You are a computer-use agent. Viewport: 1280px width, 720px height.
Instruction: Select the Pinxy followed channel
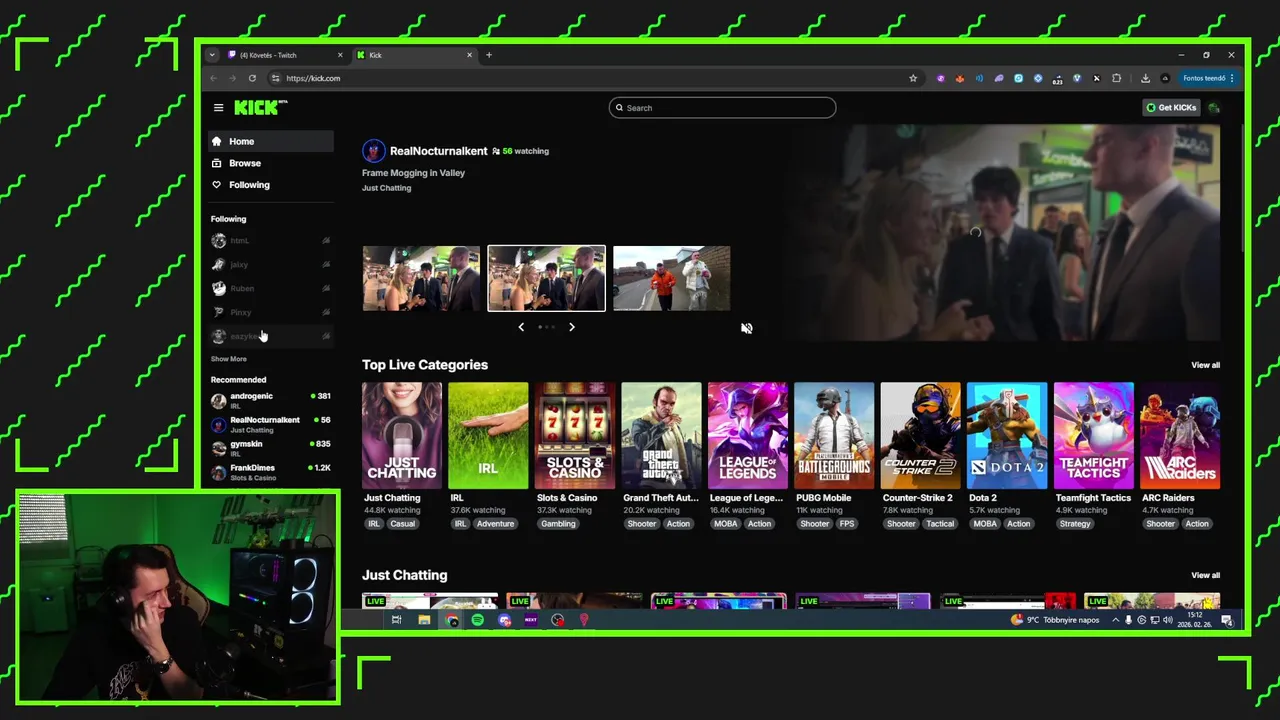pyautogui.click(x=271, y=312)
